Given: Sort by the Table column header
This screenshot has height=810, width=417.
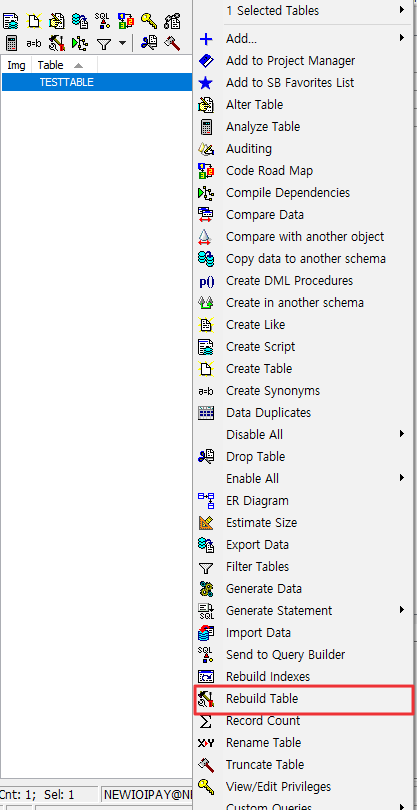Looking at the screenshot, I should tap(65, 65).
